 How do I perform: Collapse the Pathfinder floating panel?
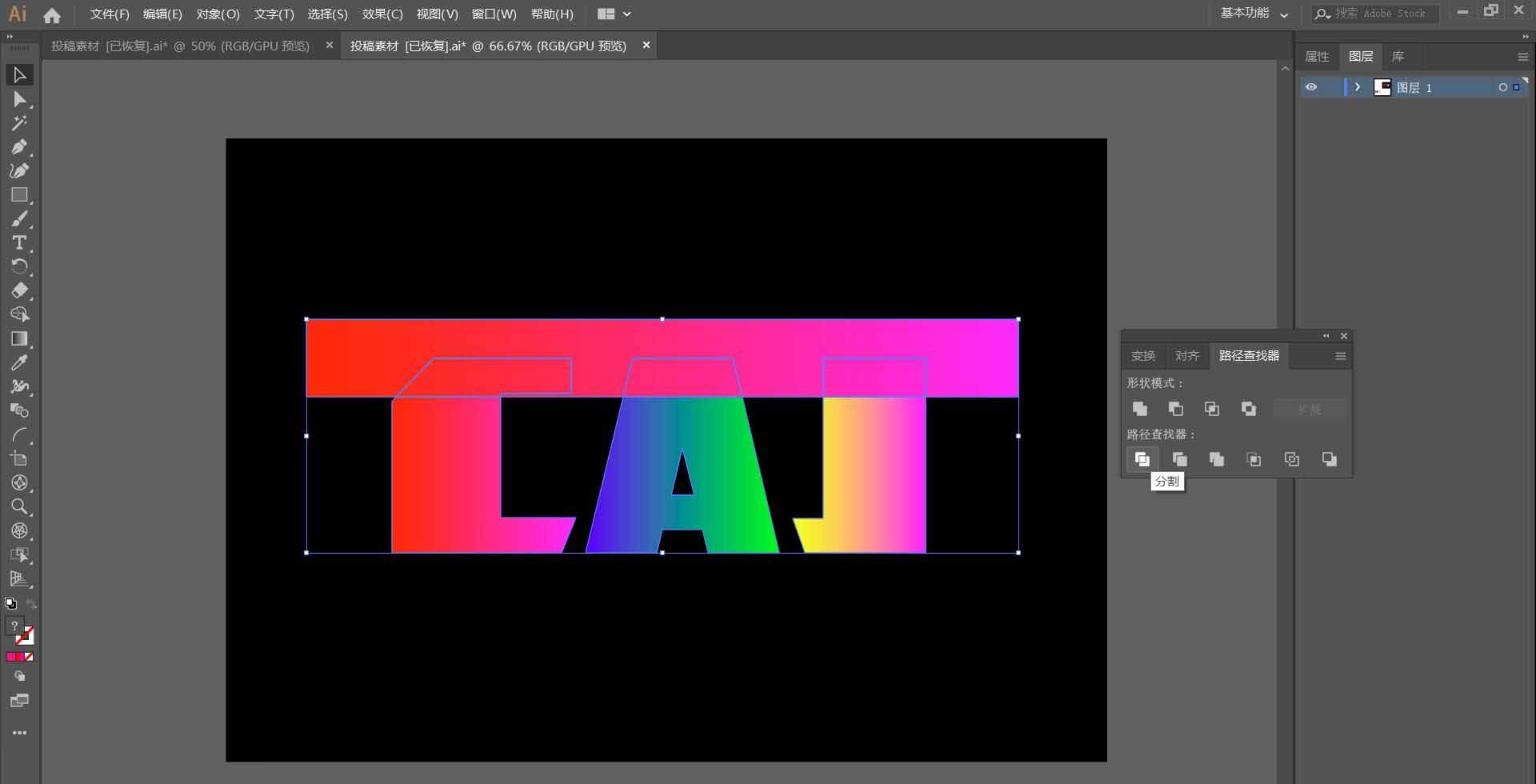click(x=1326, y=336)
